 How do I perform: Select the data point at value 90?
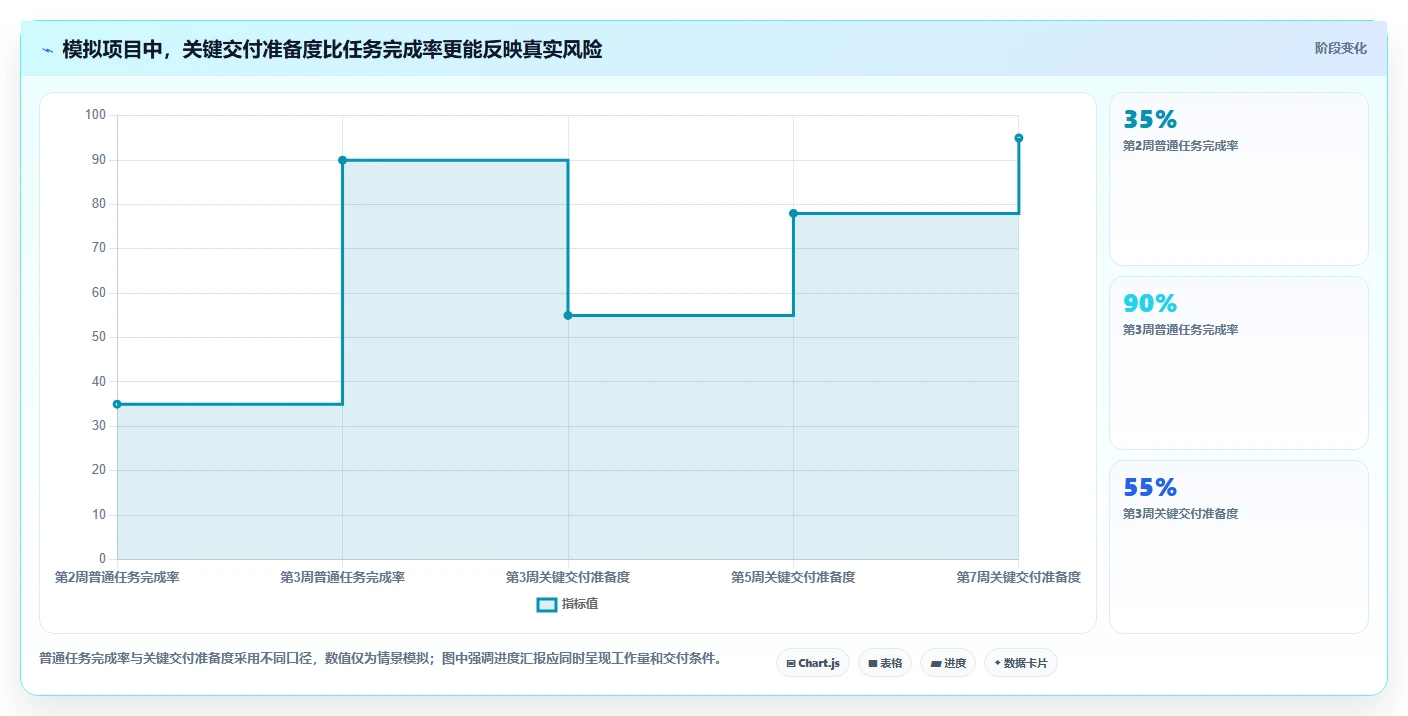point(342,160)
